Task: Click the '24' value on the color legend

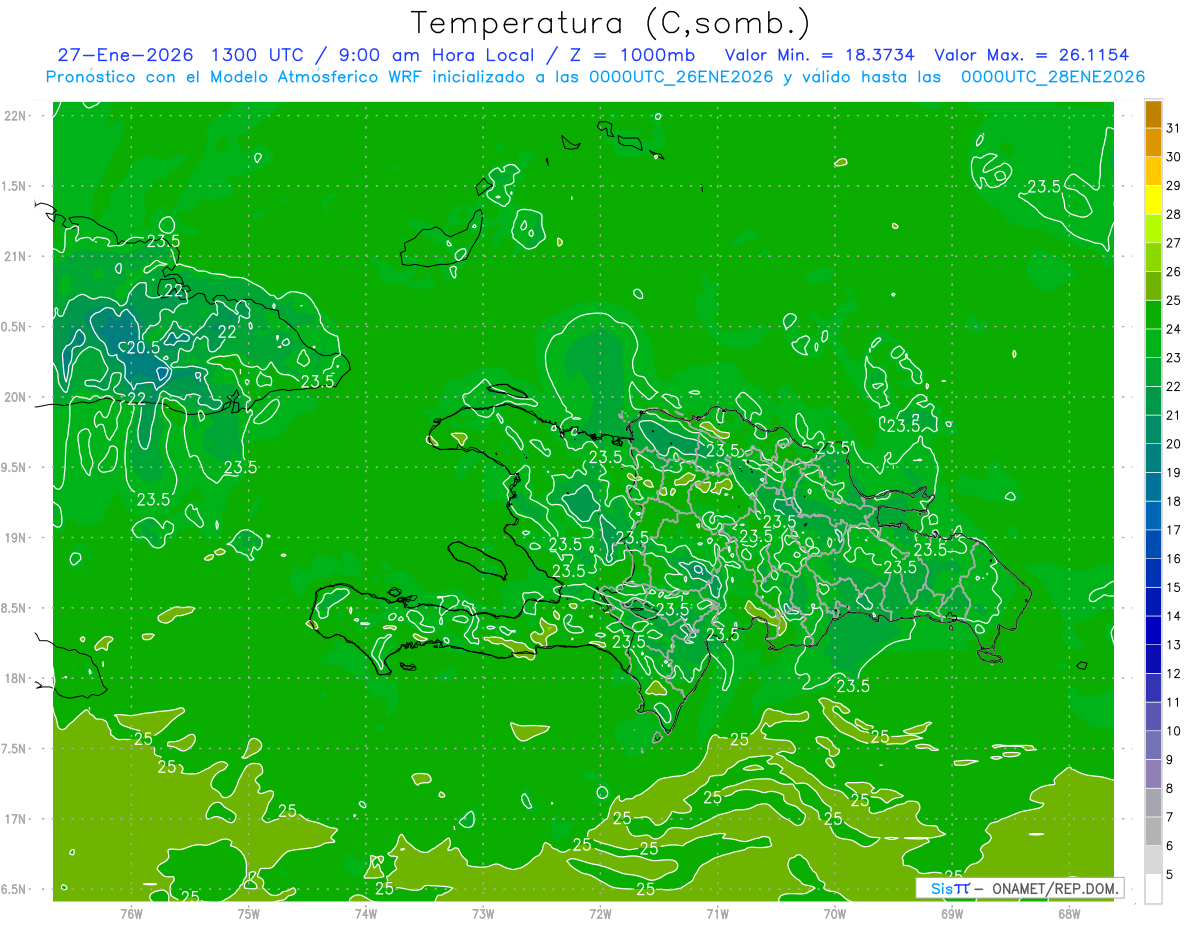Action: (1174, 329)
